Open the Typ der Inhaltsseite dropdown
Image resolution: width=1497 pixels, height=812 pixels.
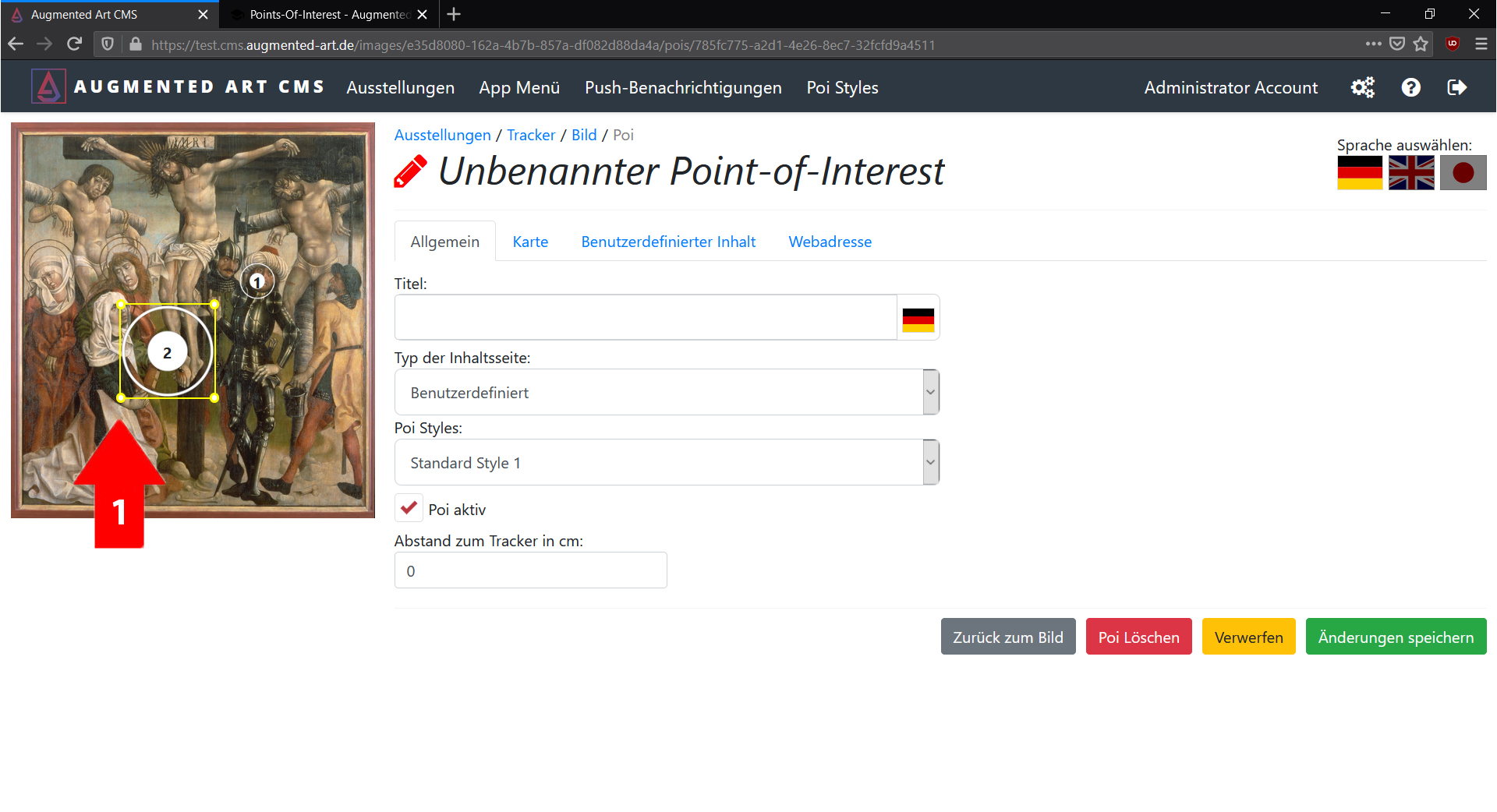coord(667,392)
